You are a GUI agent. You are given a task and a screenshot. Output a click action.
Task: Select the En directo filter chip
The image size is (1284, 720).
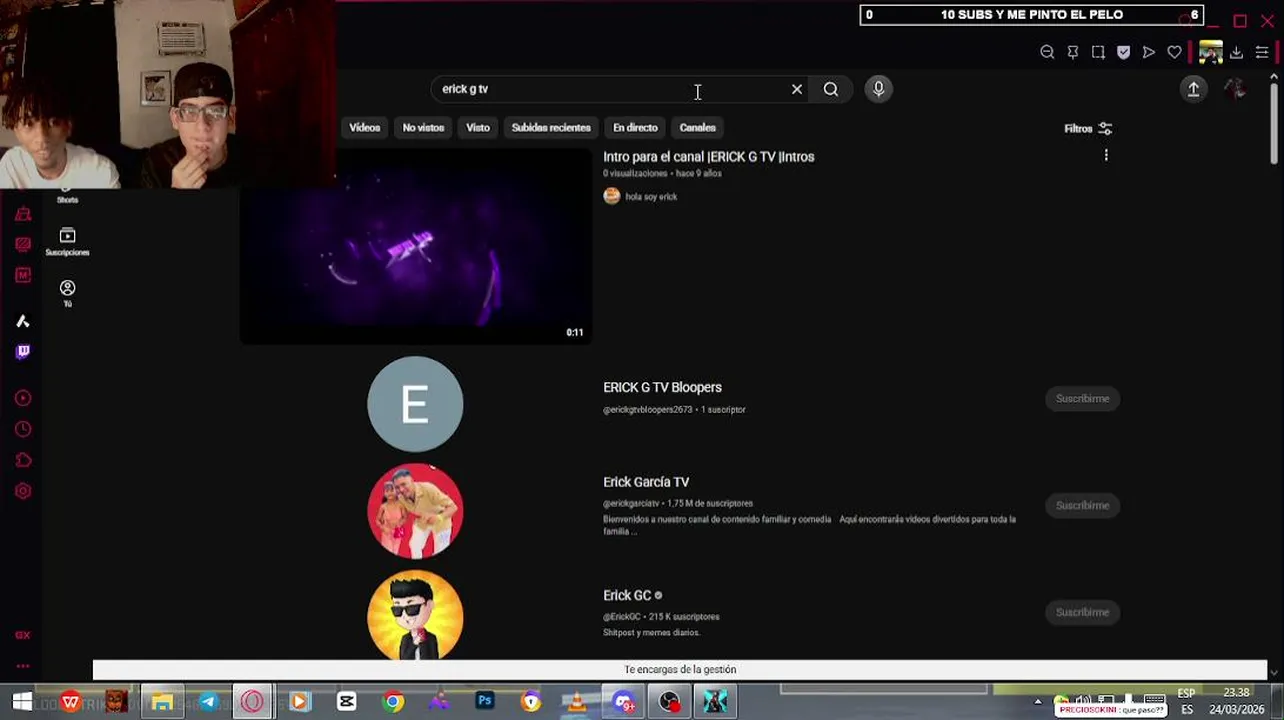635,128
